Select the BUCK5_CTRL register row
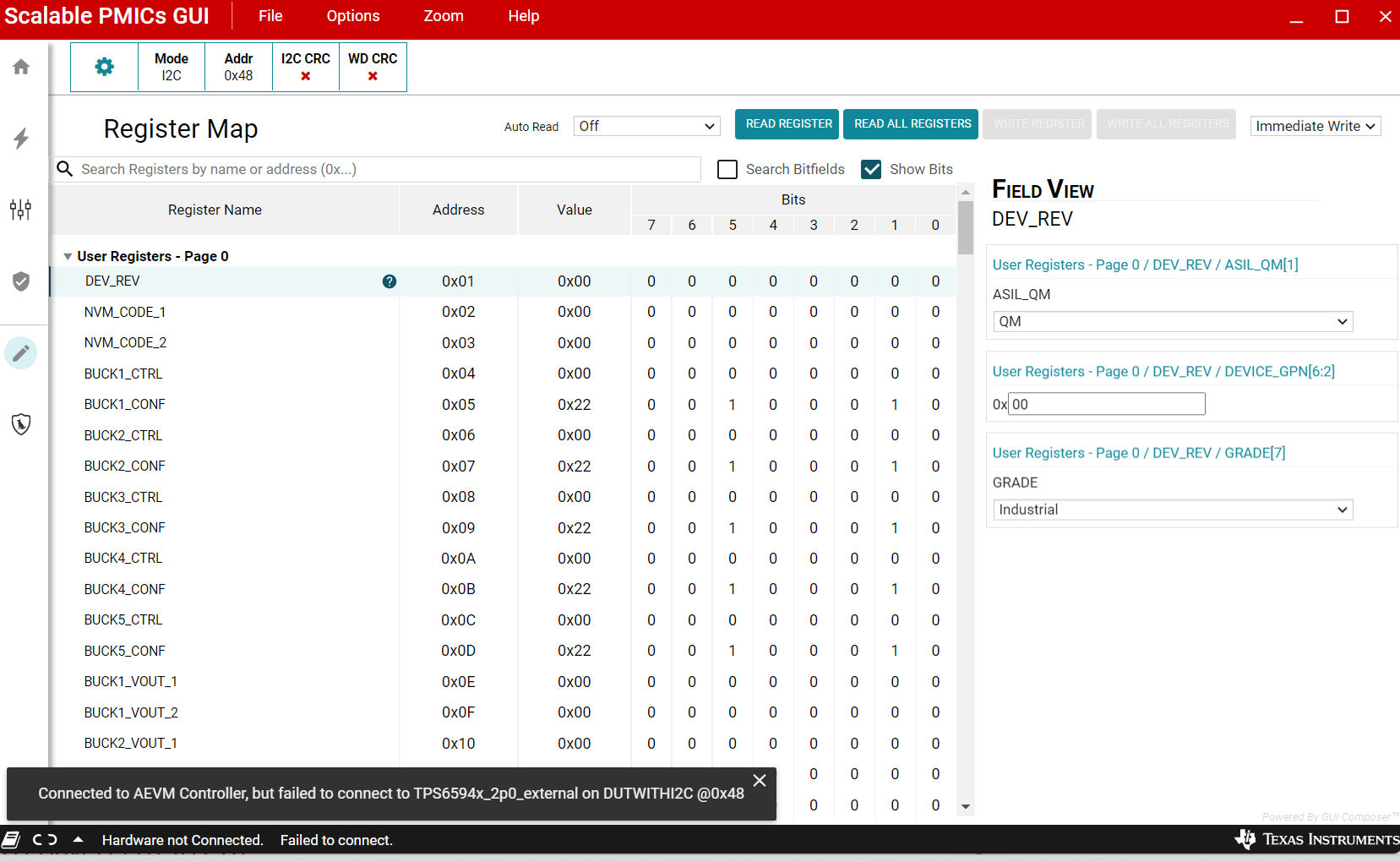Image resolution: width=1400 pixels, height=862 pixels. 503,620
